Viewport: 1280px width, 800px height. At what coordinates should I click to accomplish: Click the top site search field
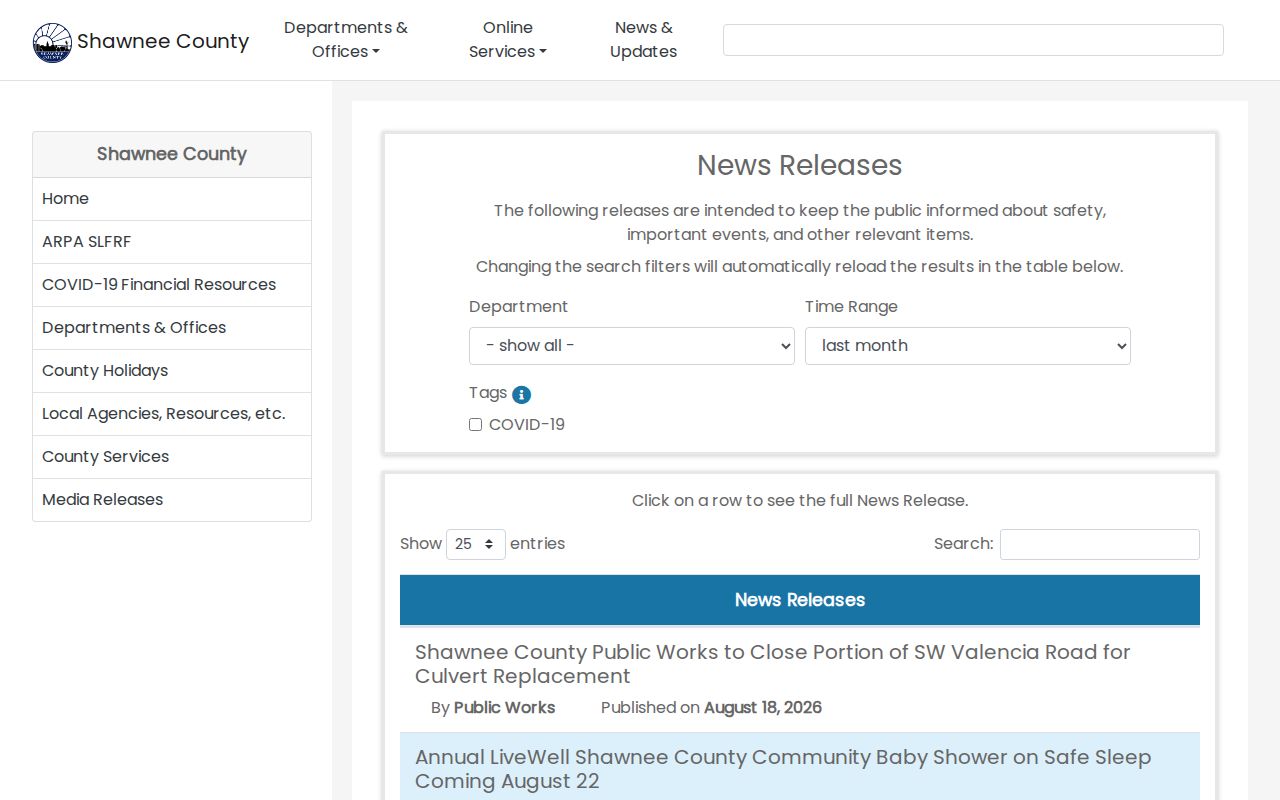(973, 40)
